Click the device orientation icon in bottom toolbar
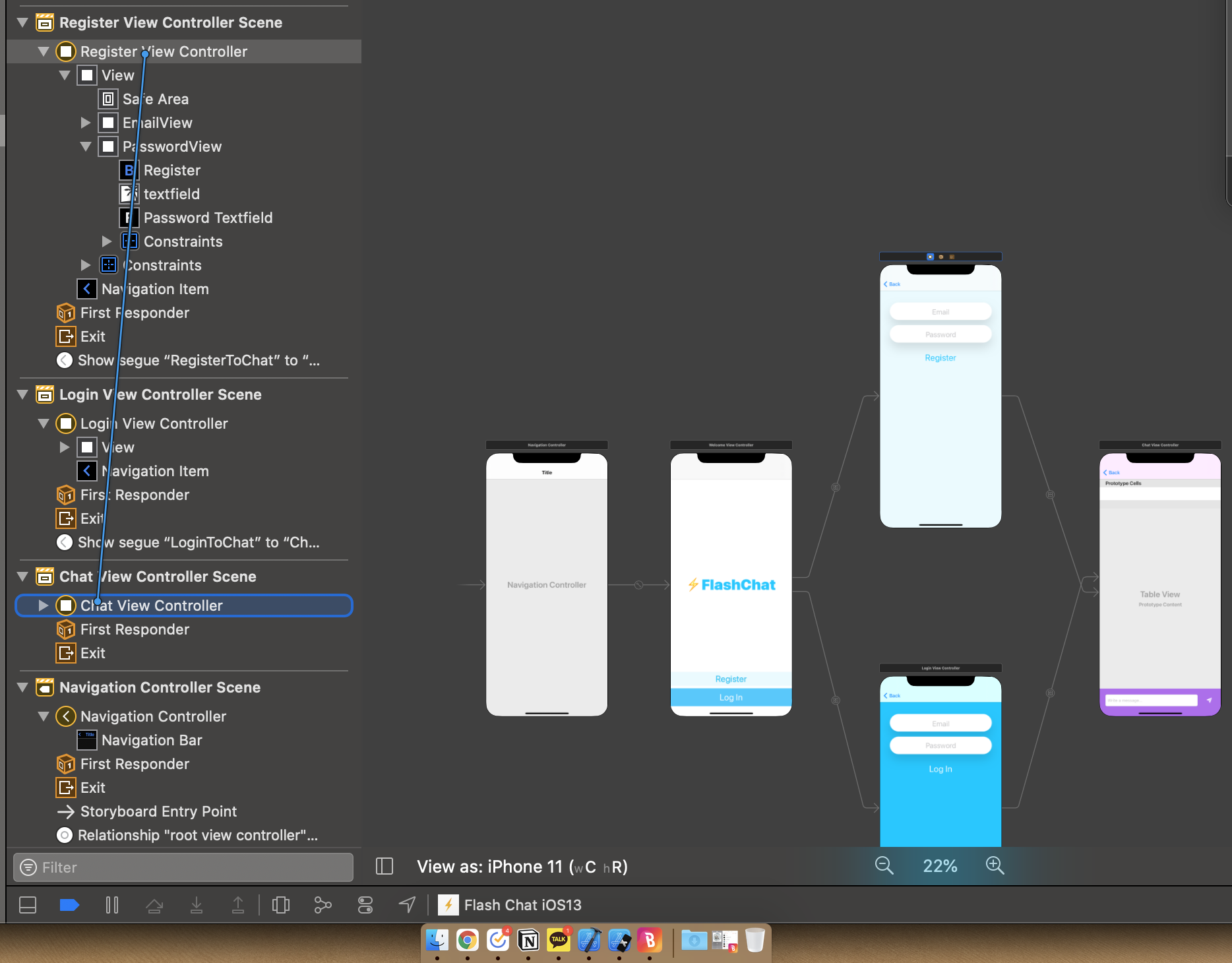 pos(280,905)
